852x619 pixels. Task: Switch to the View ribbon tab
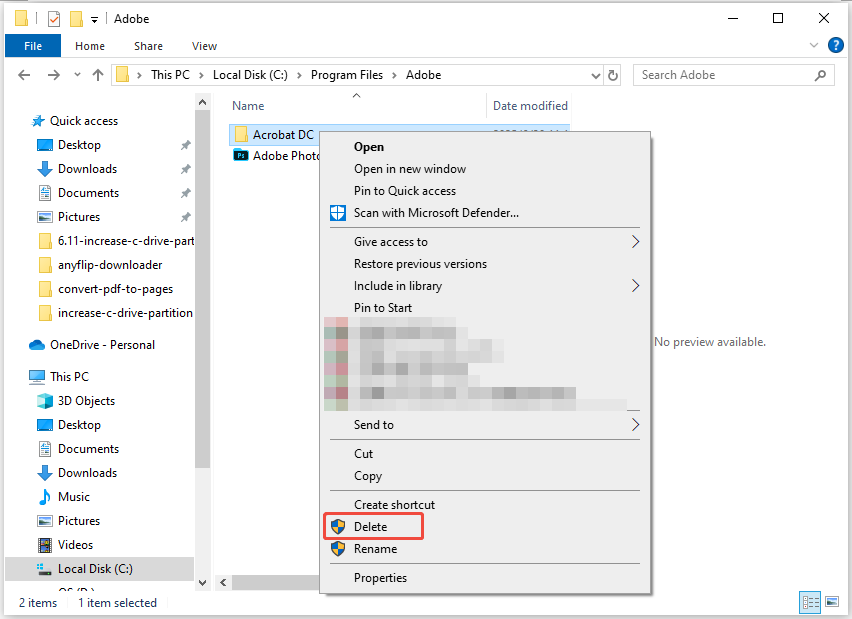pos(204,46)
